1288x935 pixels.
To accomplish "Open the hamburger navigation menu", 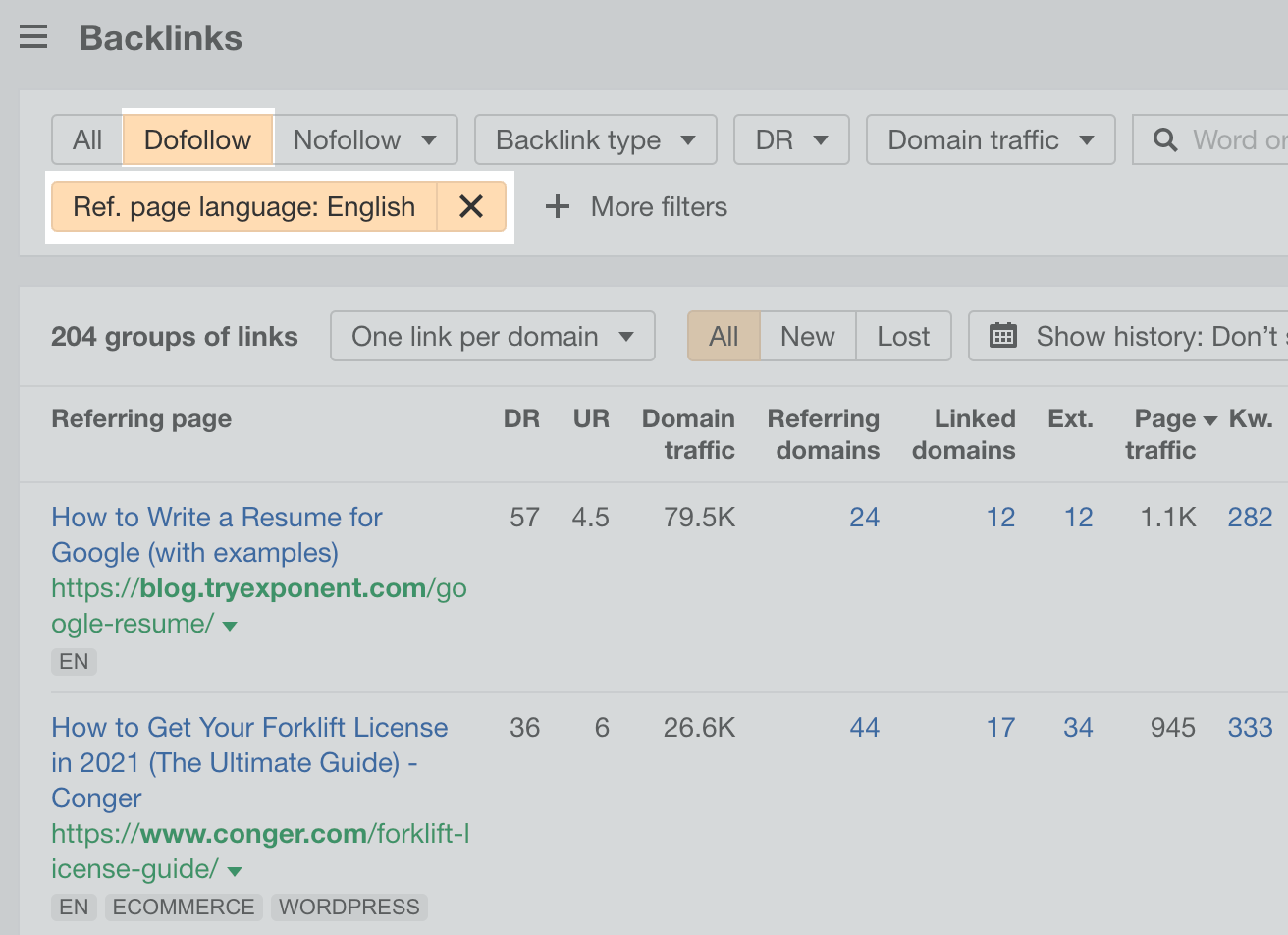I will 33,37.
